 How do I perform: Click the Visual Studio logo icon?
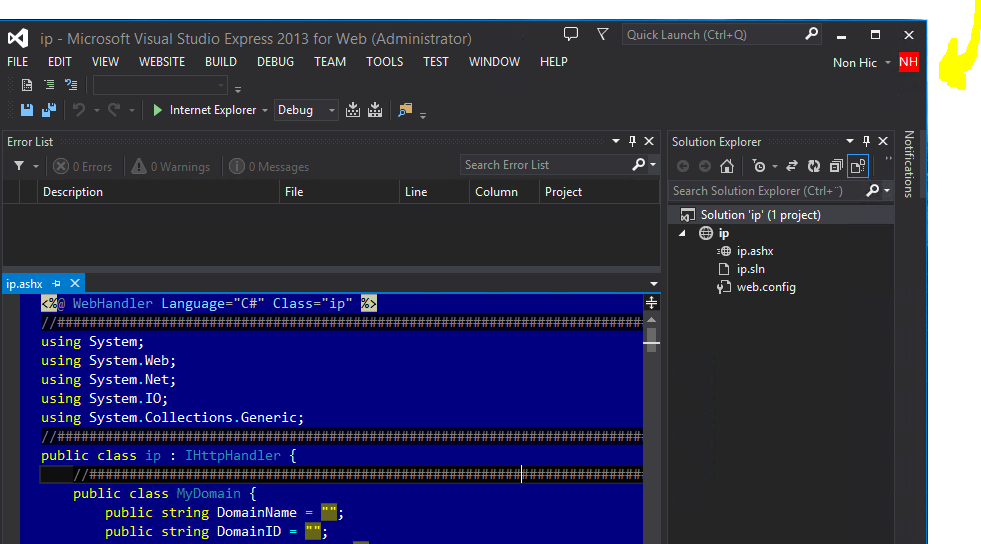coord(18,38)
